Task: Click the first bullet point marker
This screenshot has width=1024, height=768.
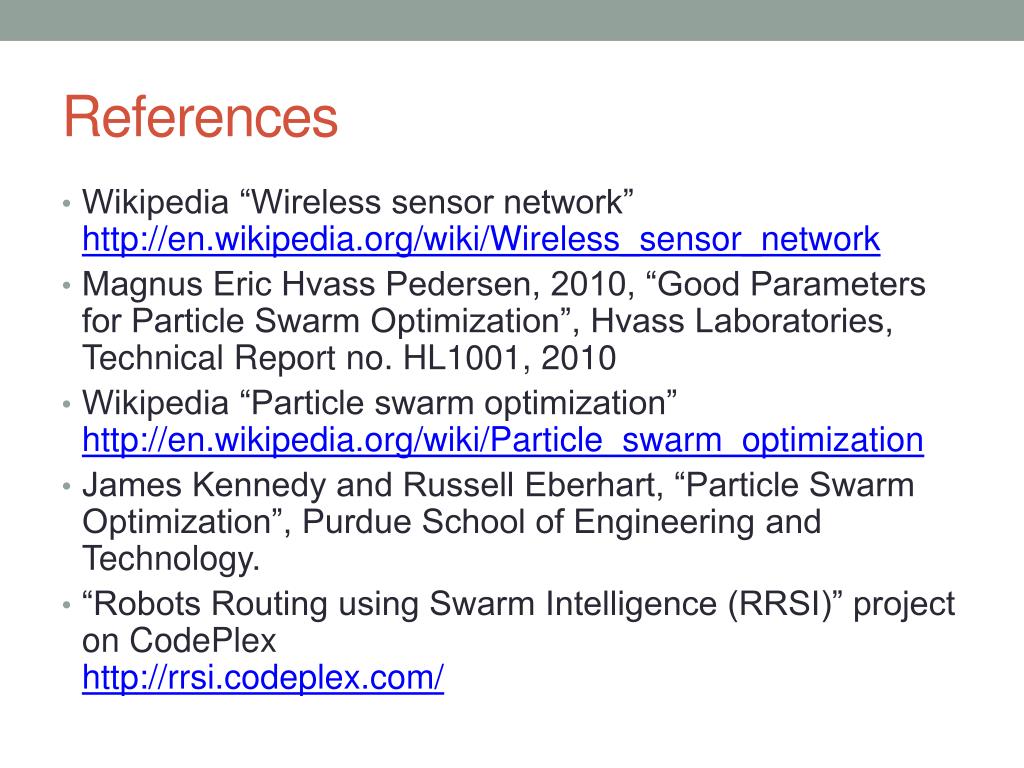Action: [66, 204]
